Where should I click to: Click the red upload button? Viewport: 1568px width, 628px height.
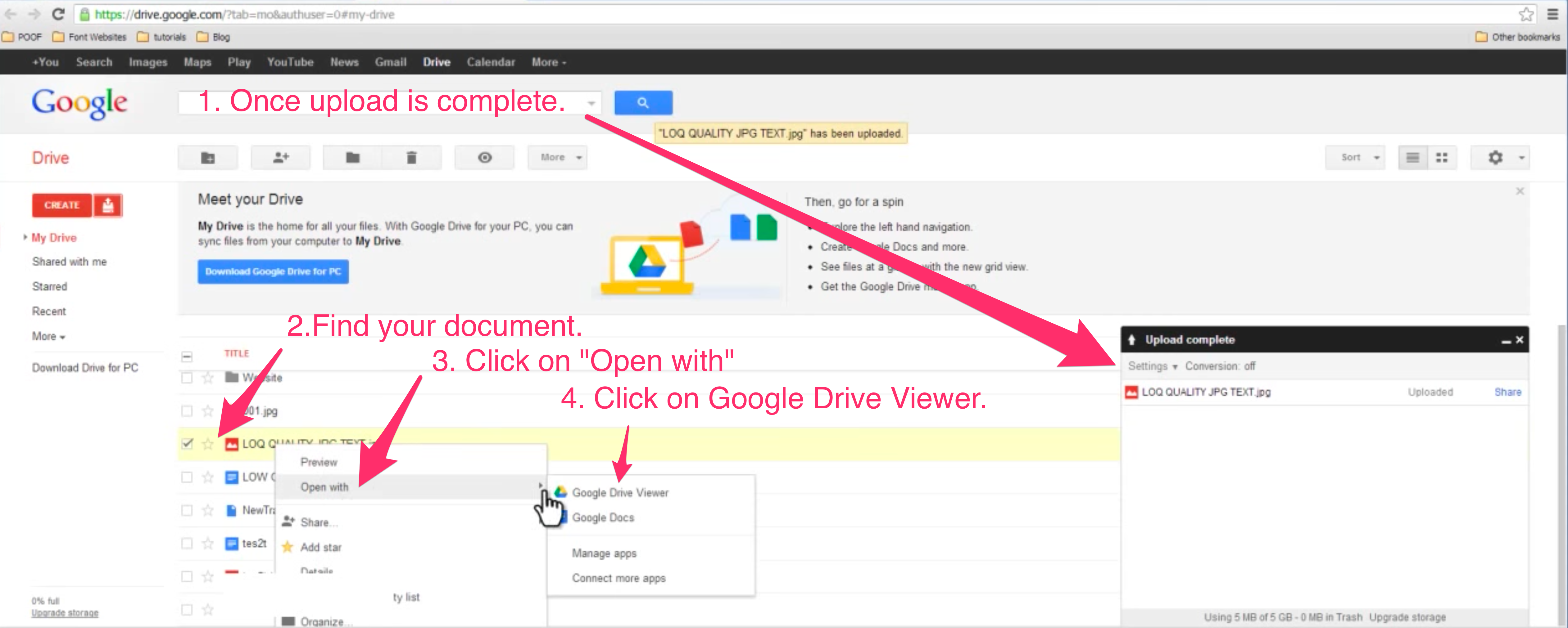tap(108, 206)
